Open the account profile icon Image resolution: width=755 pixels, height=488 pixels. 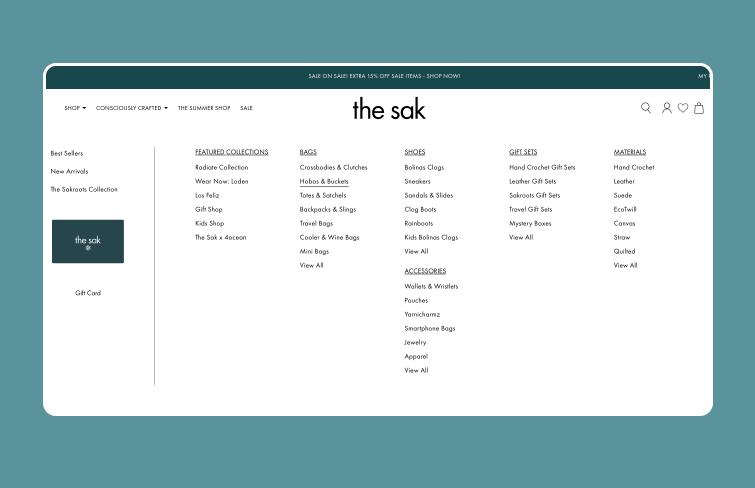coord(666,108)
